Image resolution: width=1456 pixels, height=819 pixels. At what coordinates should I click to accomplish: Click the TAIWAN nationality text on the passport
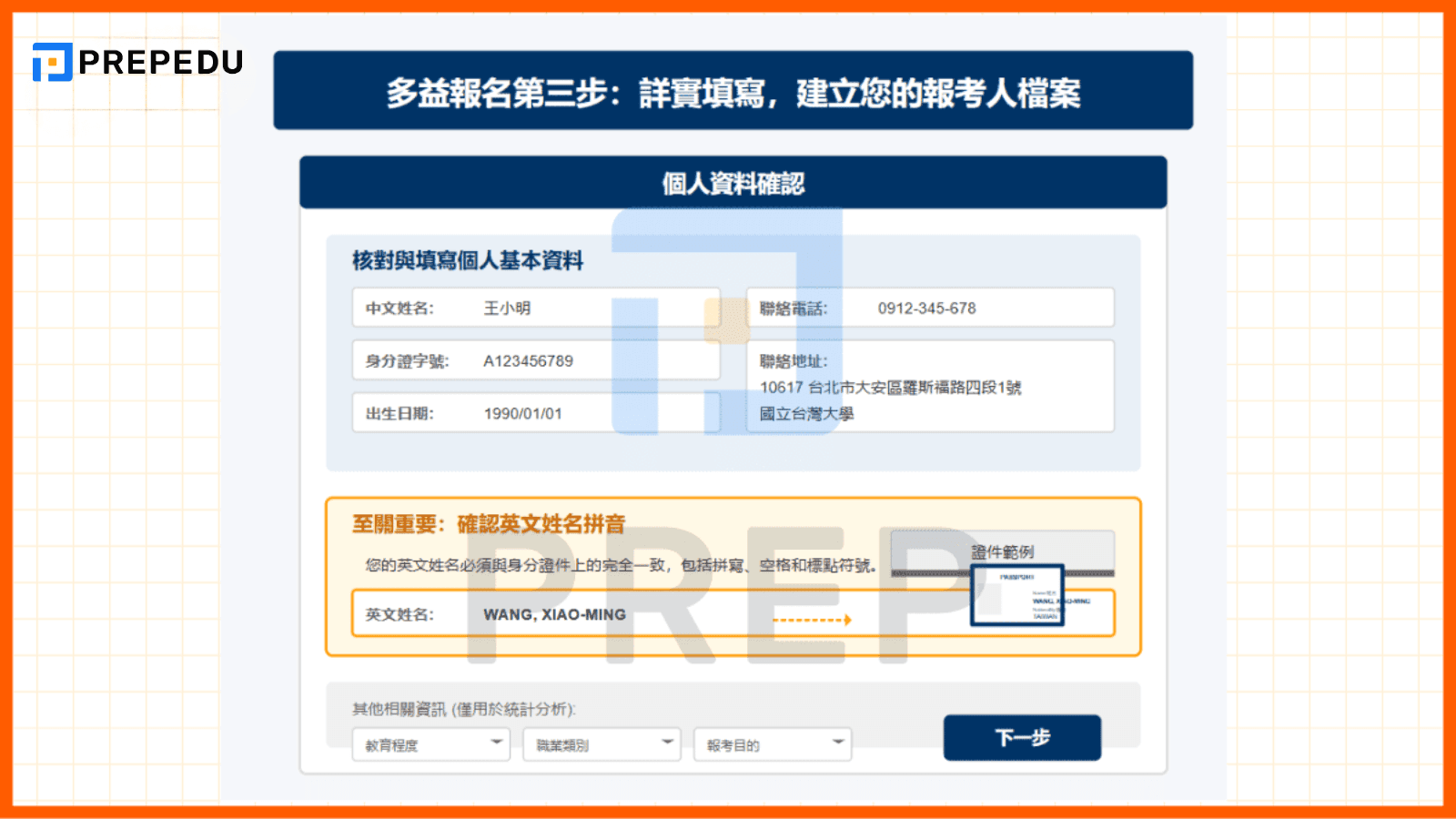click(1045, 616)
